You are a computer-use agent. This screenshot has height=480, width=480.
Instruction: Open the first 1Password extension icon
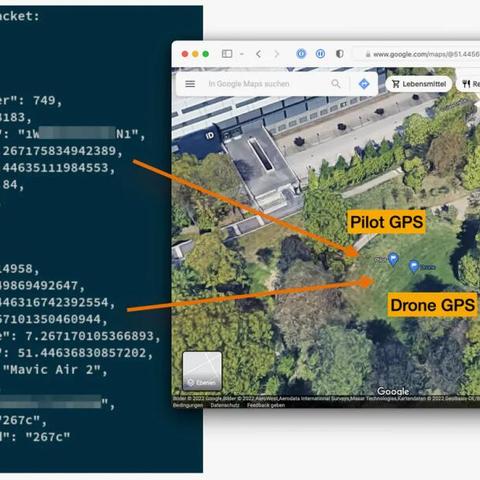tap(301, 54)
